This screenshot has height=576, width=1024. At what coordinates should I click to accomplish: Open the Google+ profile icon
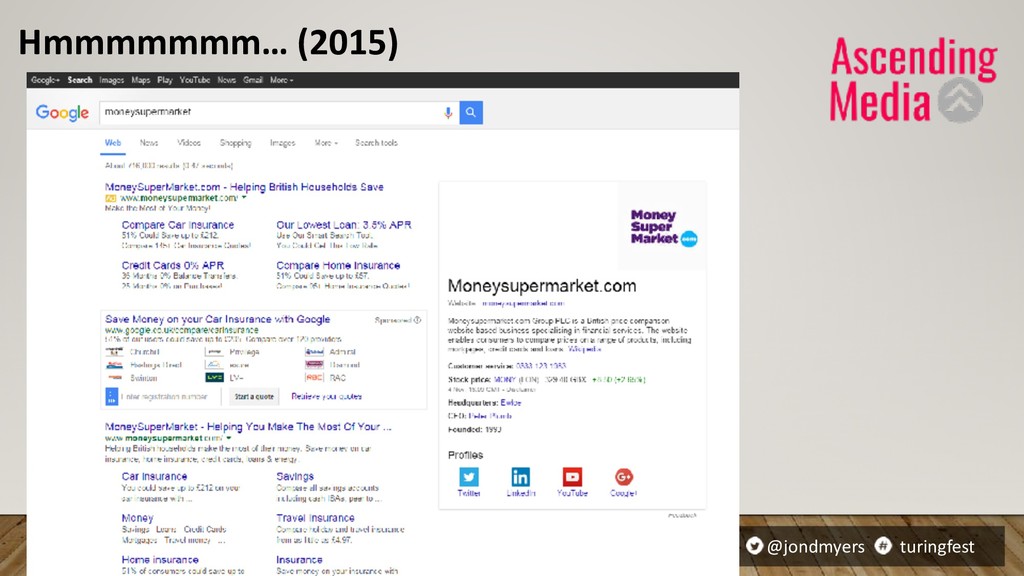(x=624, y=477)
